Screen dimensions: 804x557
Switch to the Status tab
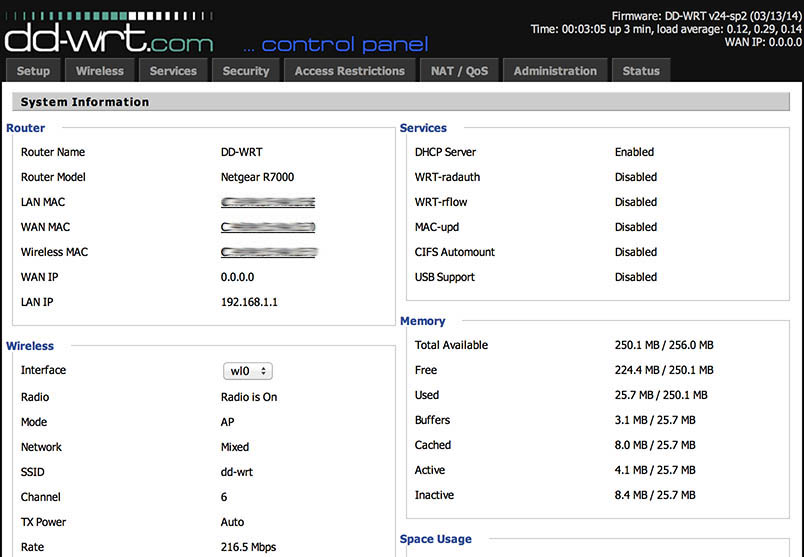pos(641,71)
